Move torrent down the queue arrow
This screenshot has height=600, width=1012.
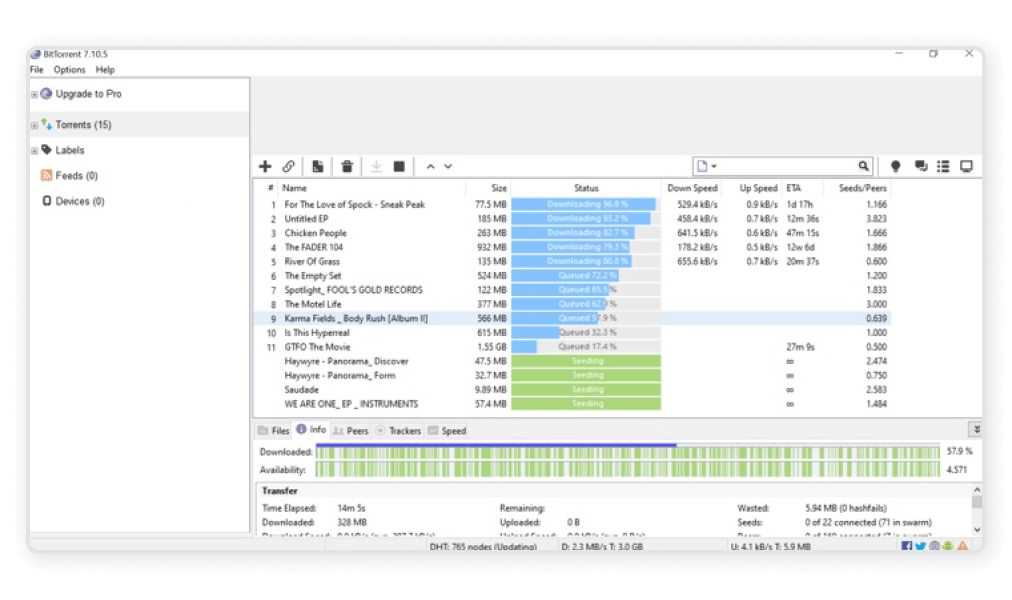pos(448,166)
